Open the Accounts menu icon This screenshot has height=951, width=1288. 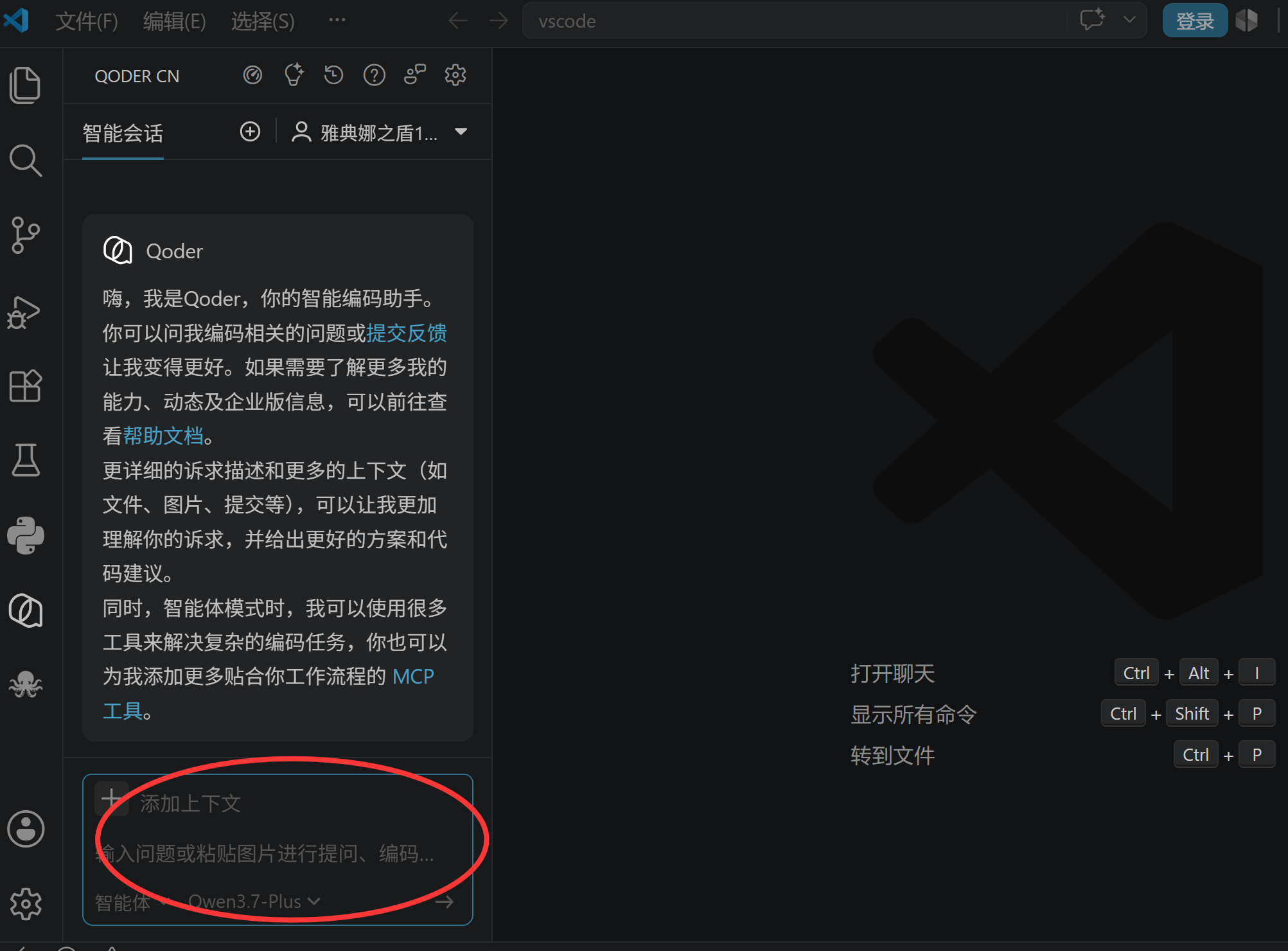(26, 828)
